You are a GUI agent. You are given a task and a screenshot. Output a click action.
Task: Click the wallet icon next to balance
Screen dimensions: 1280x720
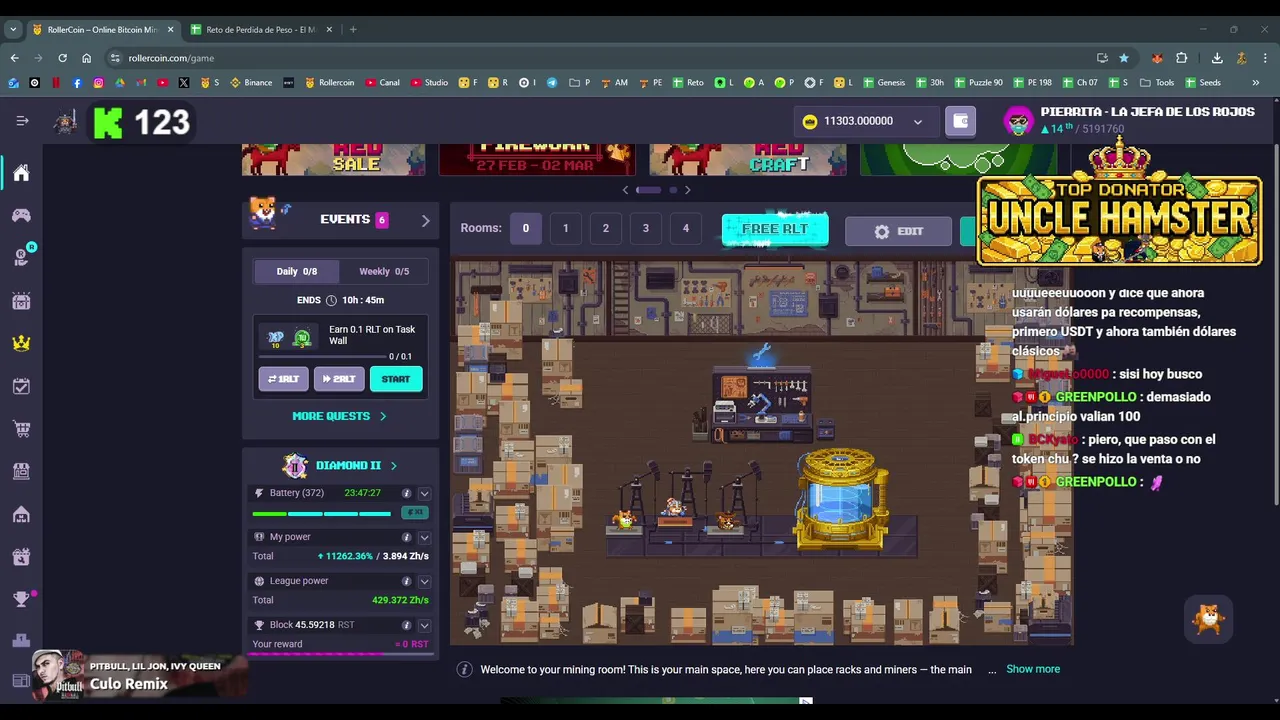[961, 121]
